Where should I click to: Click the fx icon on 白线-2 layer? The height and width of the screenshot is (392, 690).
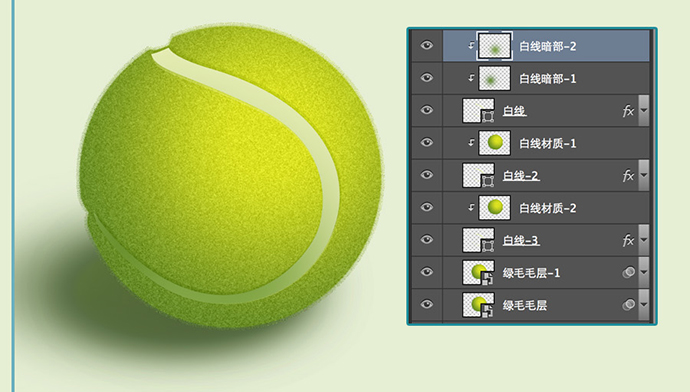click(x=628, y=176)
